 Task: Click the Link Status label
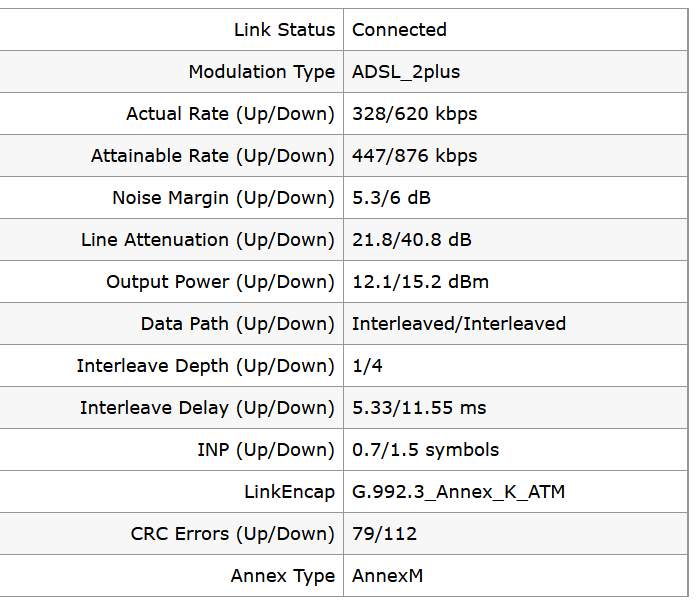tap(284, 30)
